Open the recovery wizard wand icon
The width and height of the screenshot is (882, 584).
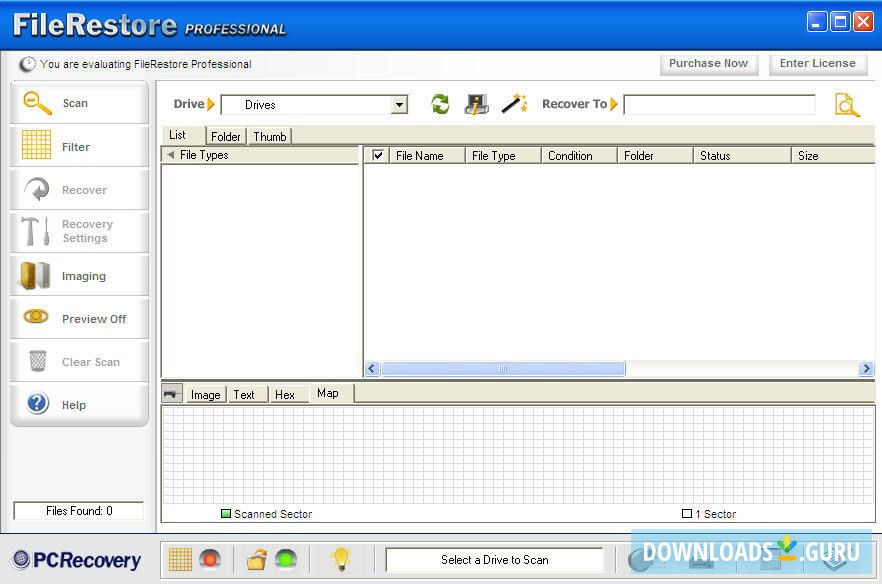(x=515, y=103)
